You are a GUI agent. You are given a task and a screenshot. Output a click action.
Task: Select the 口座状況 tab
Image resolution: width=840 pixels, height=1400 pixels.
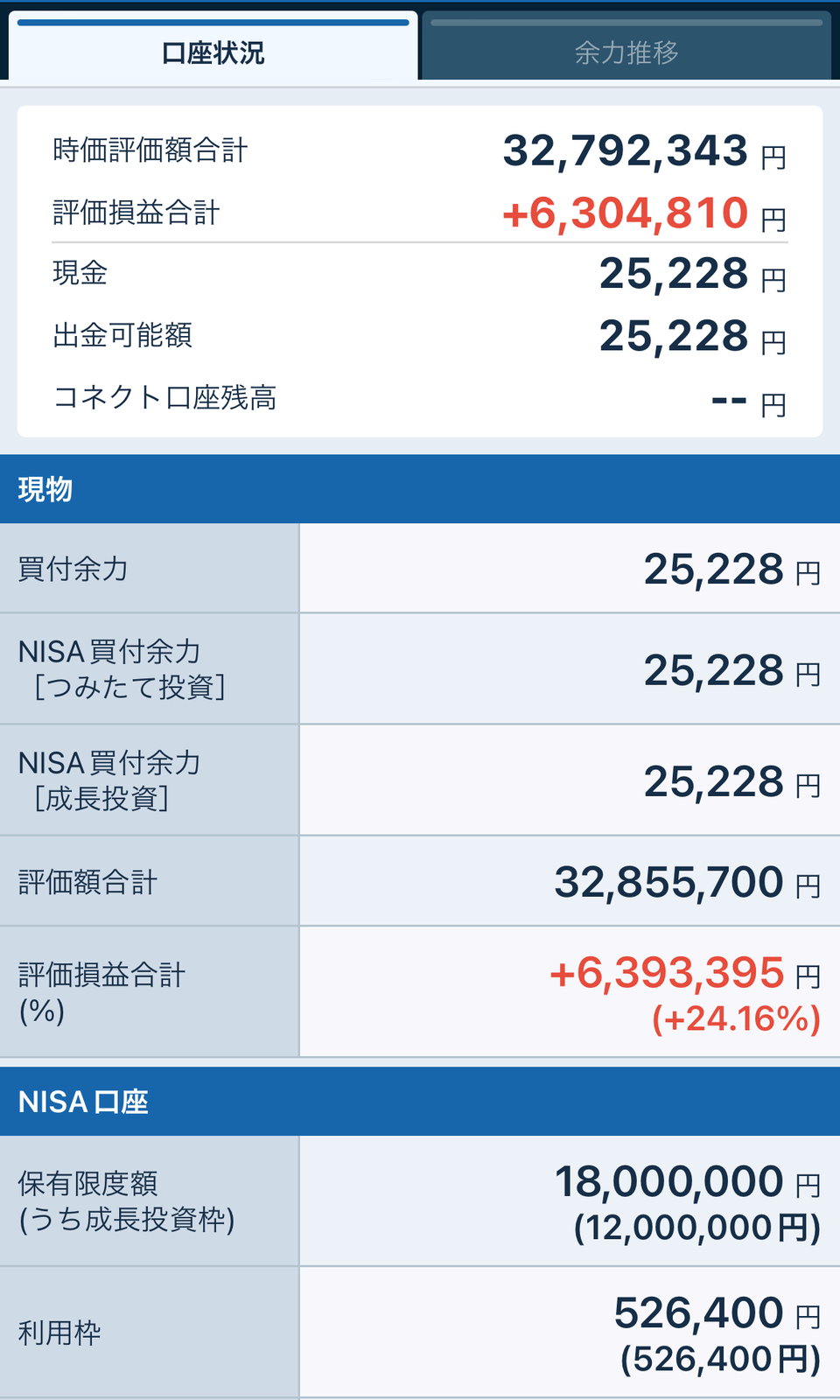coord(213,46)
